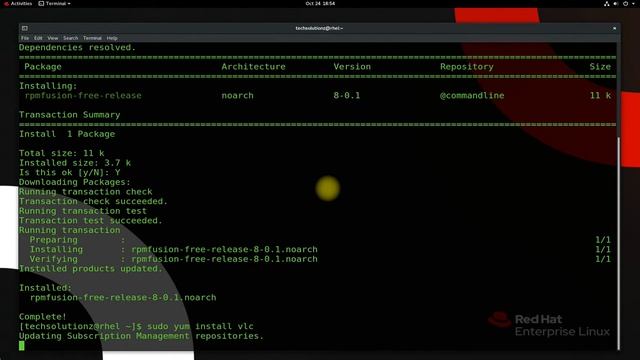This screenshot has width=640, height=360.
Task: Click the '8-0.1' version value
Action: pos(347,96)
